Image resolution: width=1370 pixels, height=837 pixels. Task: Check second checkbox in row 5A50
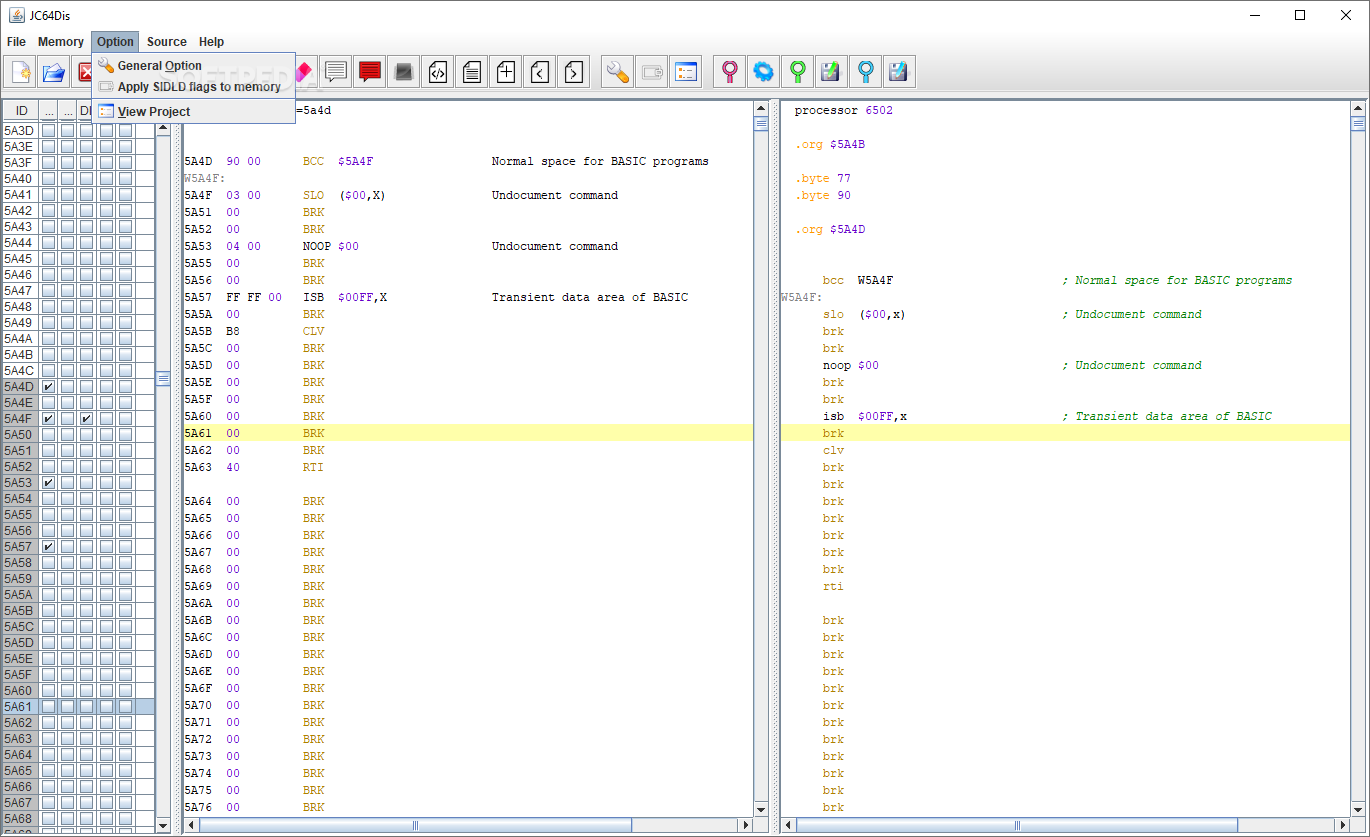click(67, 435)
